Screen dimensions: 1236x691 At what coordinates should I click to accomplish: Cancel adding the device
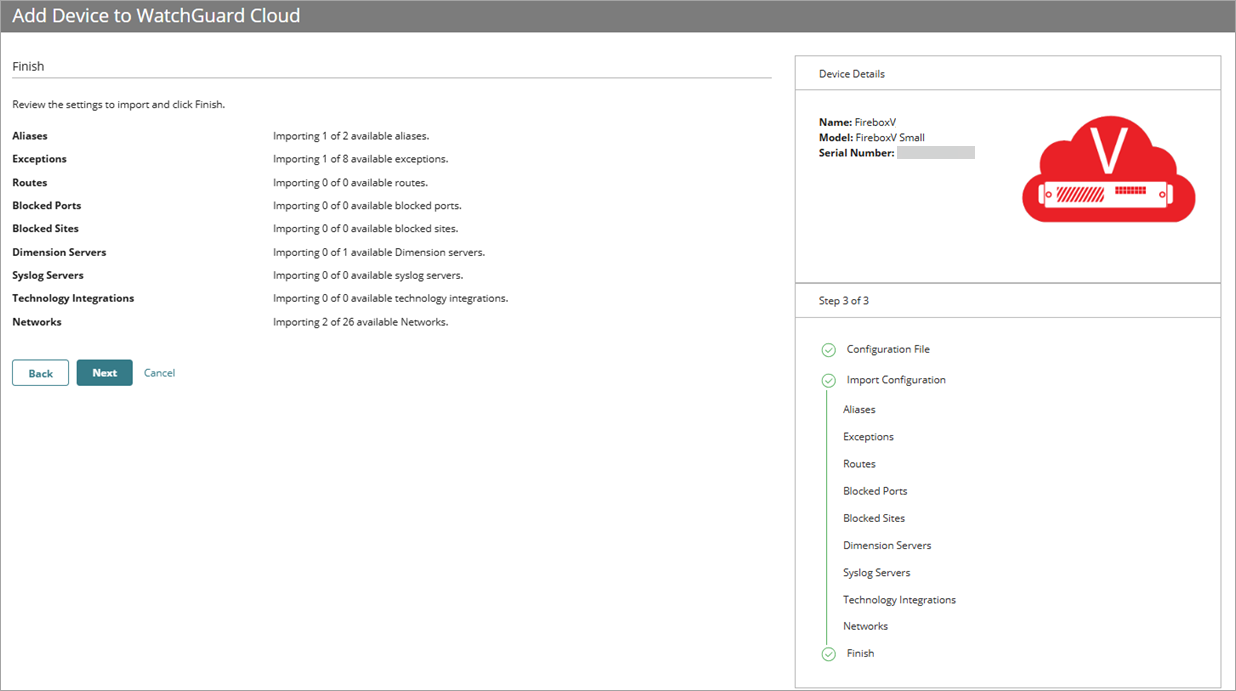point(159,373)
